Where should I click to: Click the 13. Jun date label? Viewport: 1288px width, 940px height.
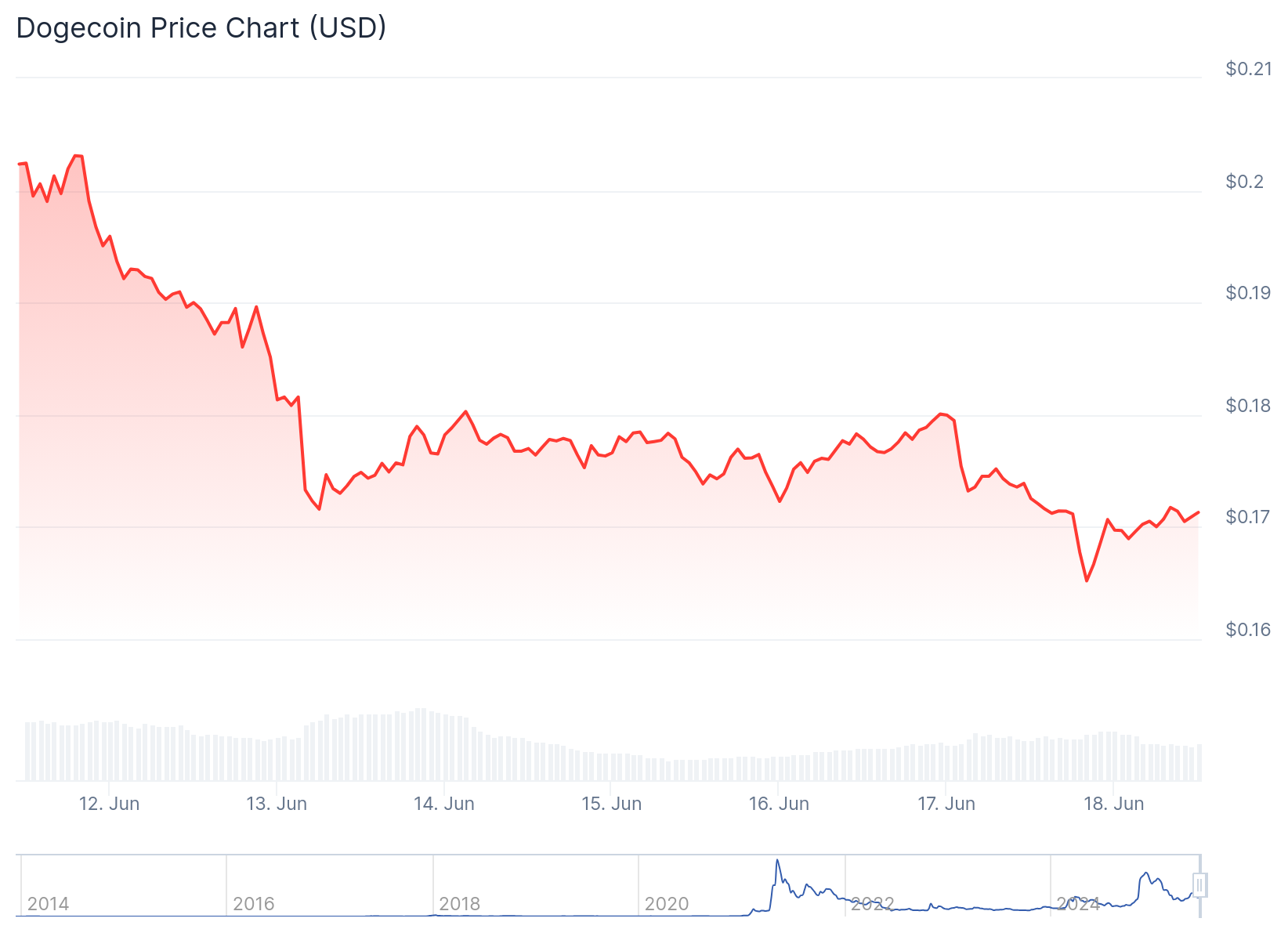click(277, 804)
